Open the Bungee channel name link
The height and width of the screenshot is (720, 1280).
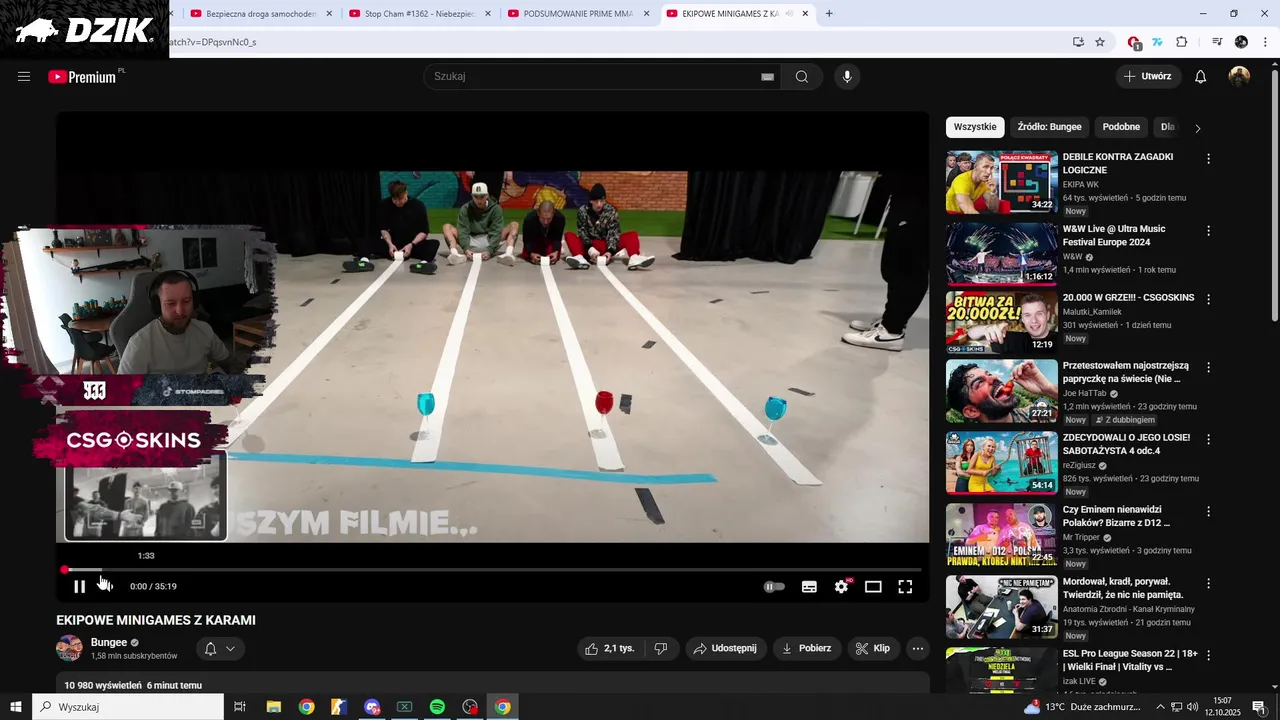click(109, 642)
